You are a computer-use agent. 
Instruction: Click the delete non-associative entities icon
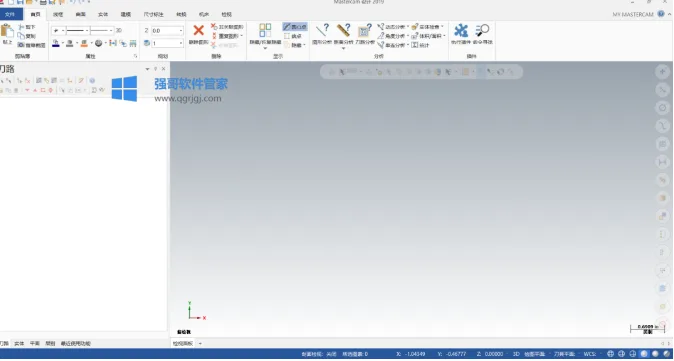point(214,27)
